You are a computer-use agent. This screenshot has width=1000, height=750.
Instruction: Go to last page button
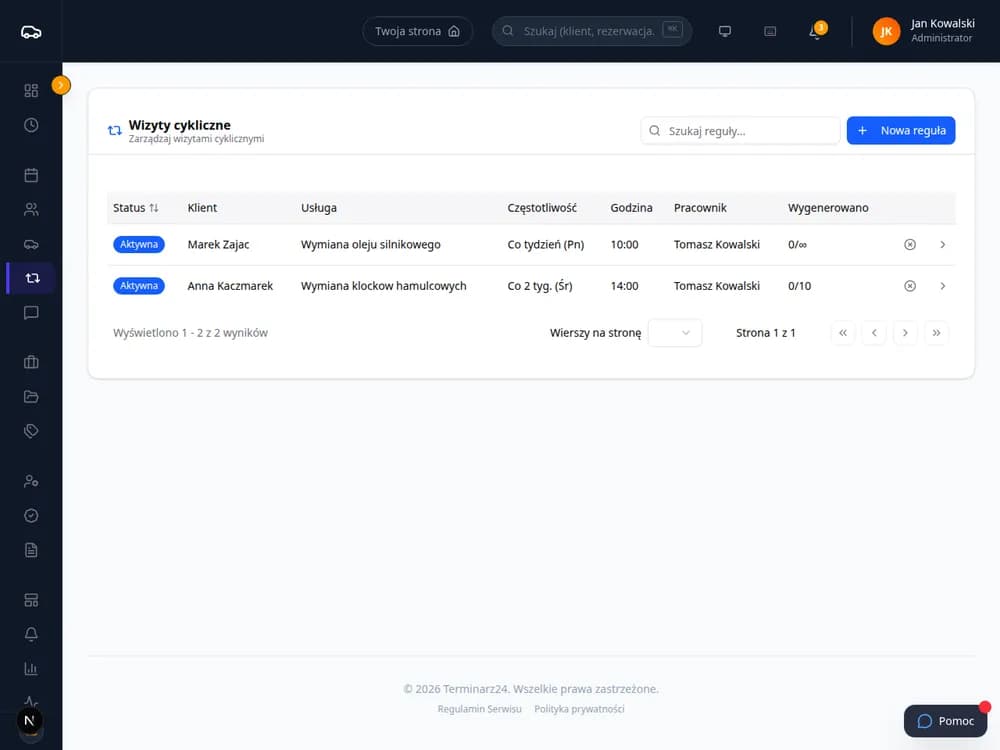click(936, 333)
